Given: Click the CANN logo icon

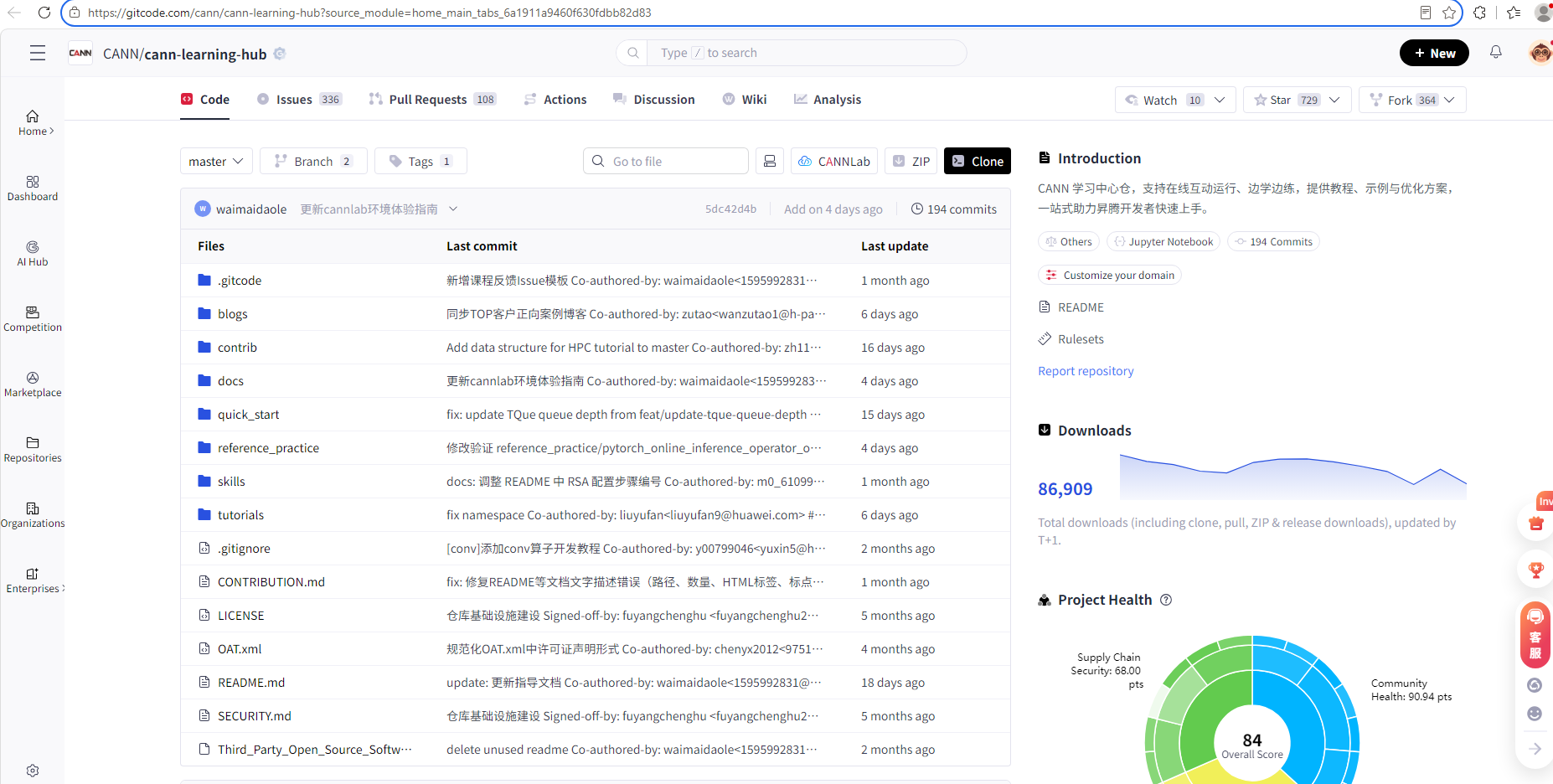Looking at the screenshot, I should point(80,54).
